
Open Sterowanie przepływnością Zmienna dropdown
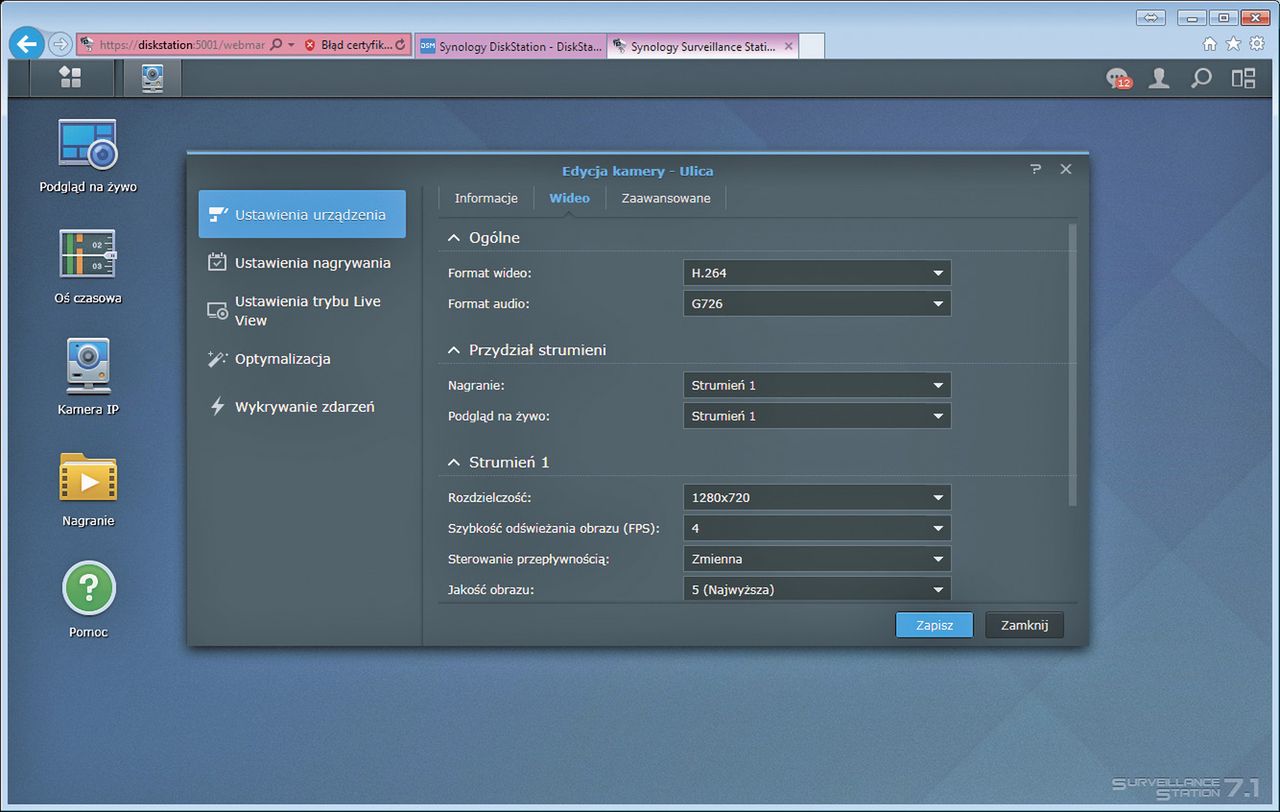click(817, 559)
